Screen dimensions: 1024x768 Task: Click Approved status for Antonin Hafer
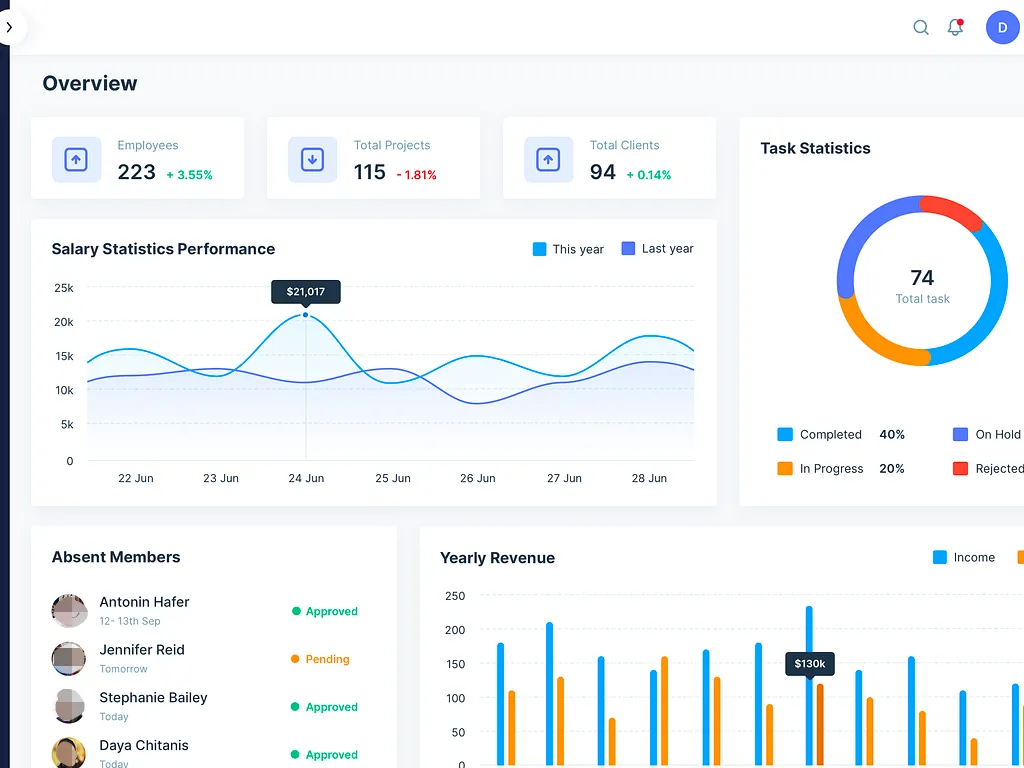pos(325,611)
